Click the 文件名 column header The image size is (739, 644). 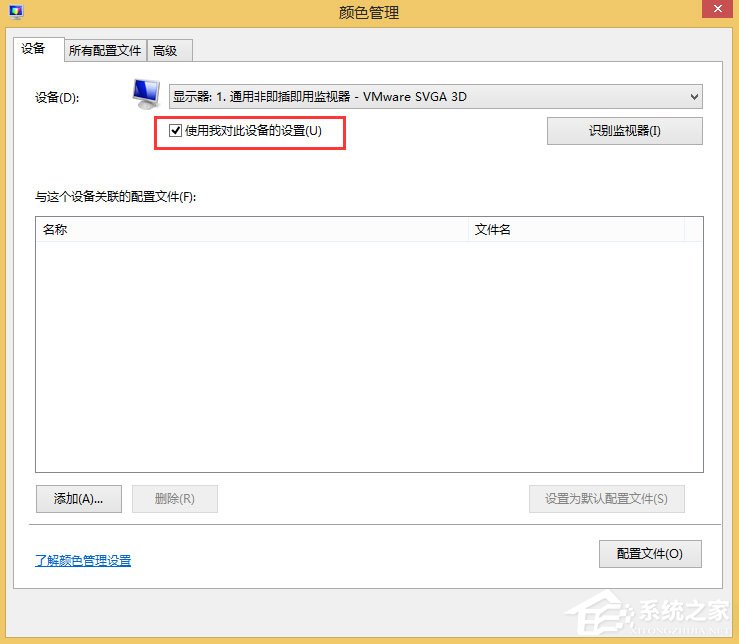click(x=575, y=229)
